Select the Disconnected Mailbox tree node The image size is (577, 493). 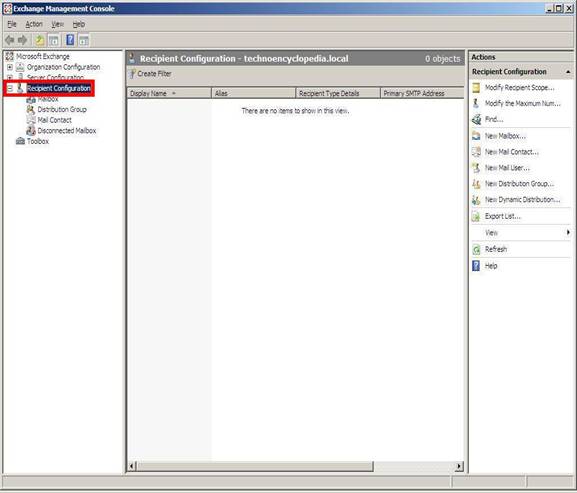[x=67, y=131]
